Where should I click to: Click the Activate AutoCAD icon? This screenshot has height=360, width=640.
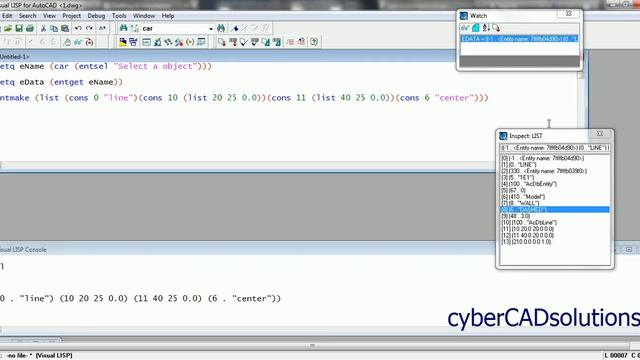point(122,42)
